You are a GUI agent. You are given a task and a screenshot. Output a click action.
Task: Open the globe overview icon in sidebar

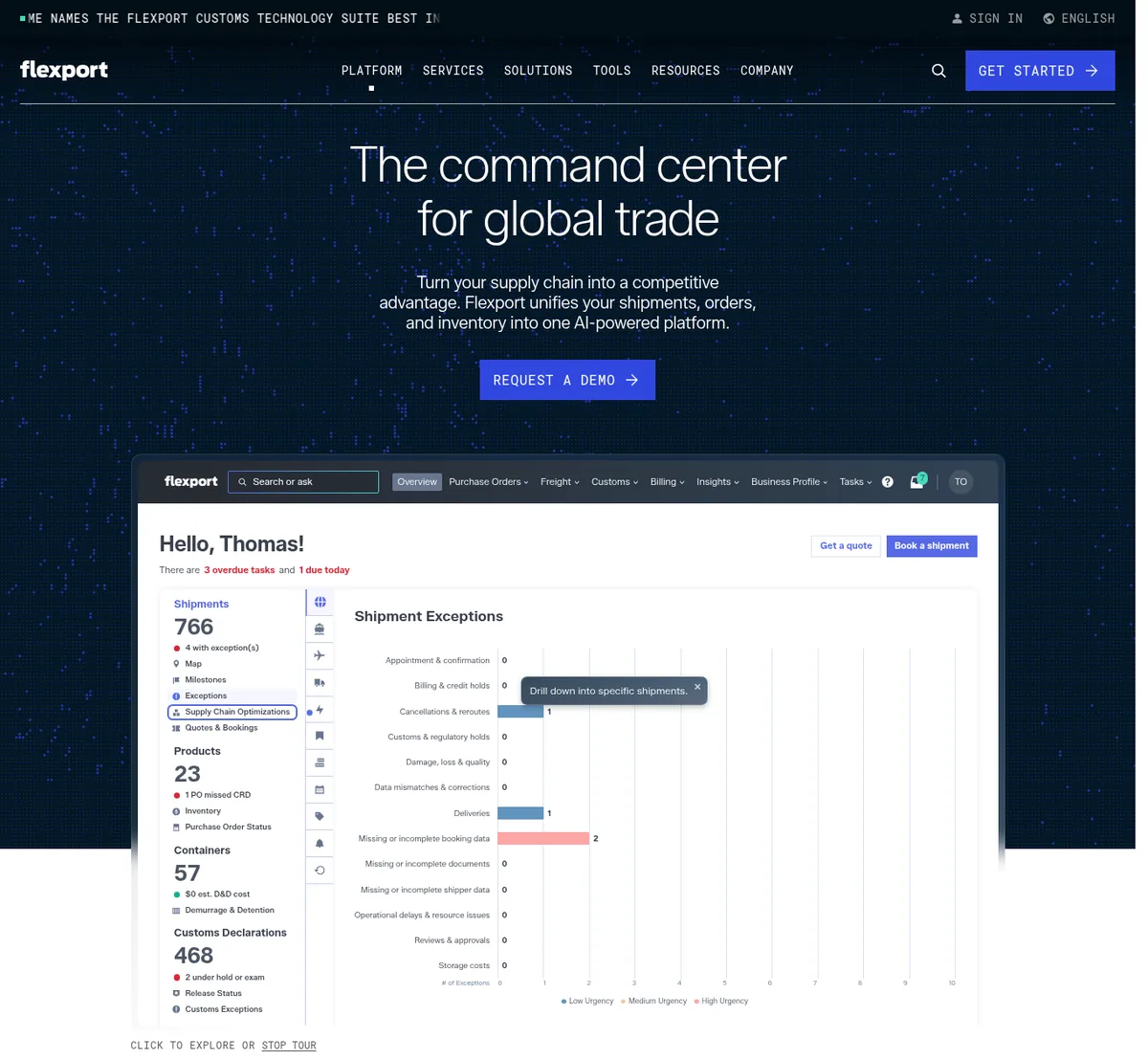[x=320, y=602]
